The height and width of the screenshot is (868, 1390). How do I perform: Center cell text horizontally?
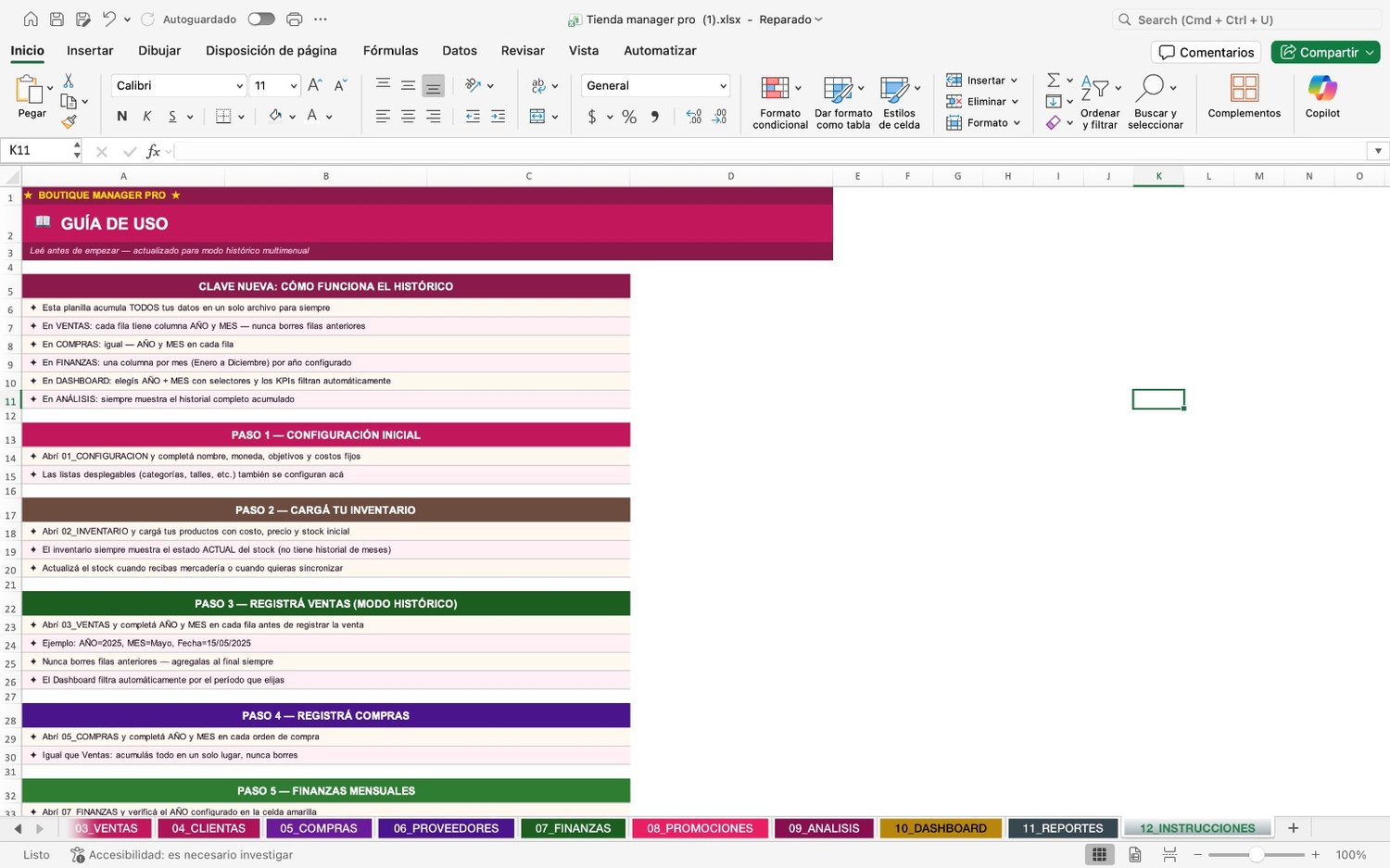pyautogui.click(x=408, y=116)
